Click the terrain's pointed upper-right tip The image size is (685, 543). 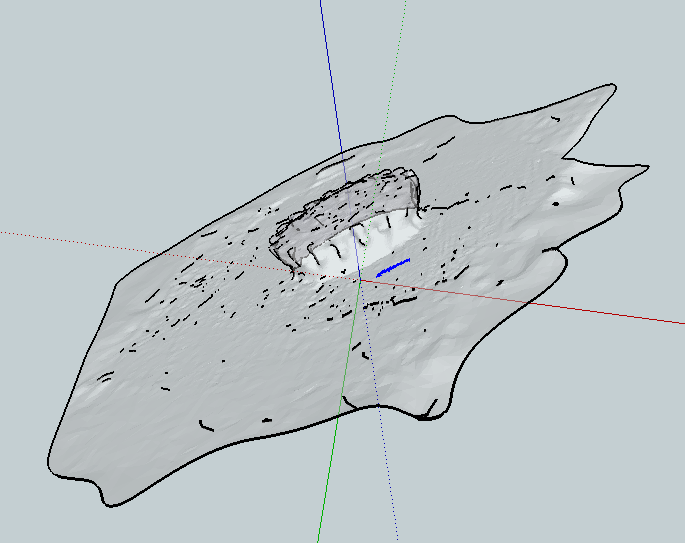[x=609, y=88]
